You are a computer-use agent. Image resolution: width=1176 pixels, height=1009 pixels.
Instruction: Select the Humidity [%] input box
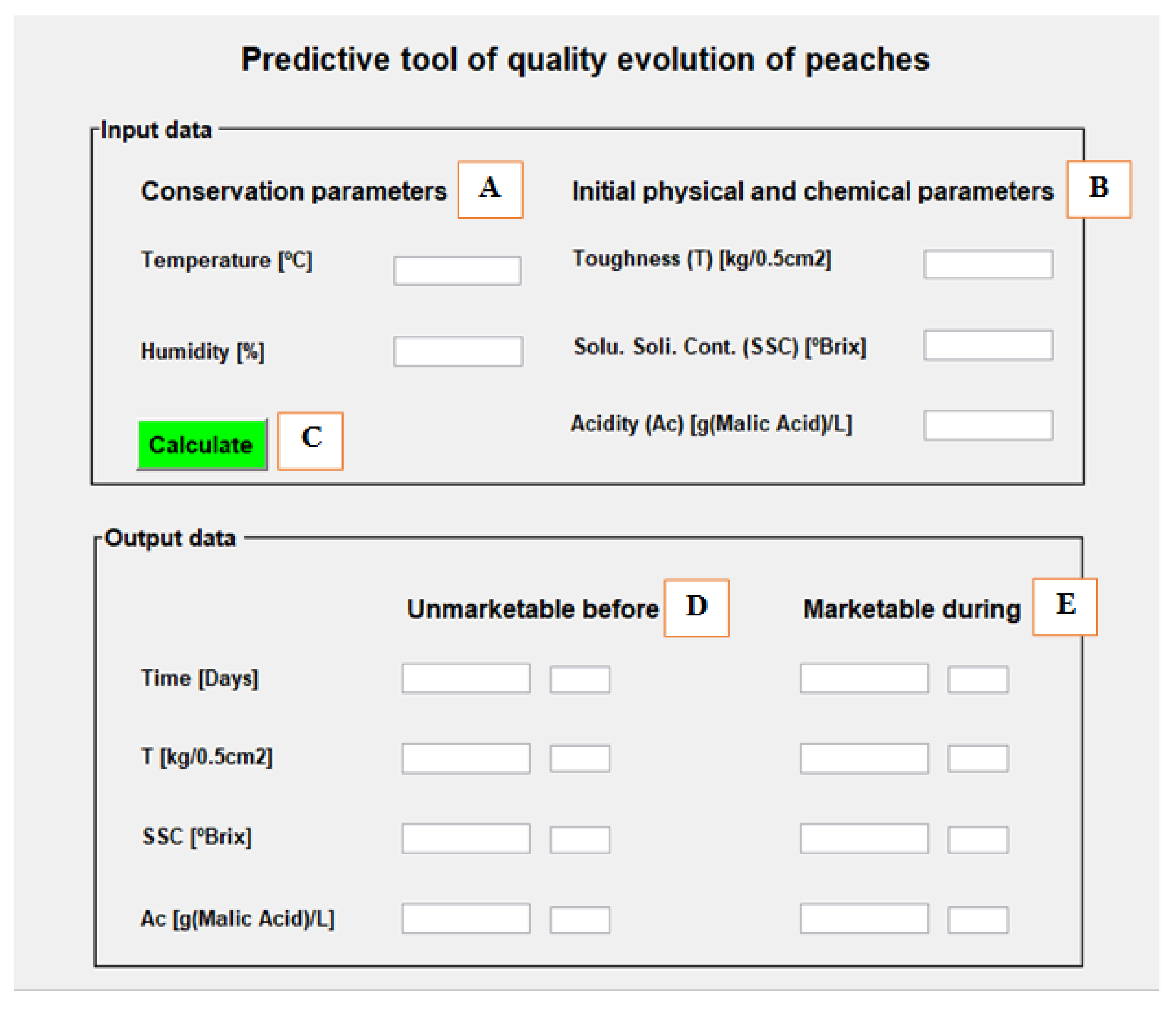(458, 352)
